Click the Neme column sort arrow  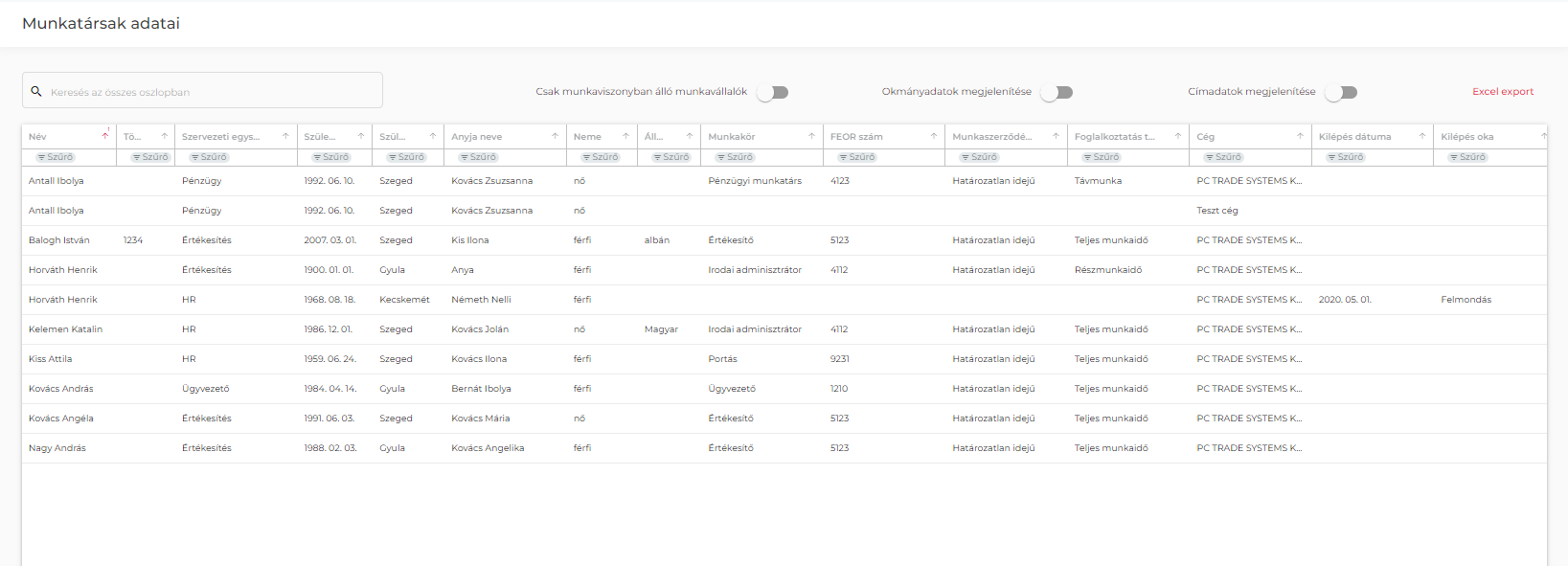[625, 136]
